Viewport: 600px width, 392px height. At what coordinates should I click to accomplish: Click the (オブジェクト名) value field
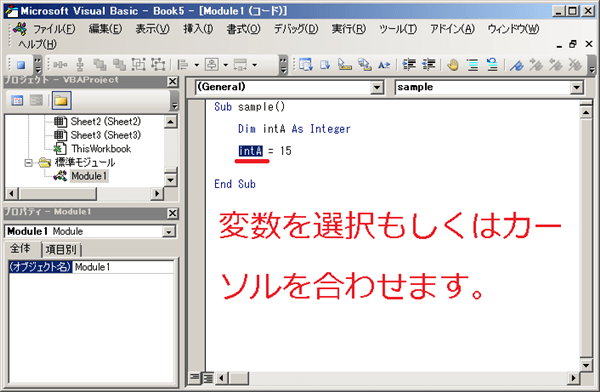pos(123,267)
